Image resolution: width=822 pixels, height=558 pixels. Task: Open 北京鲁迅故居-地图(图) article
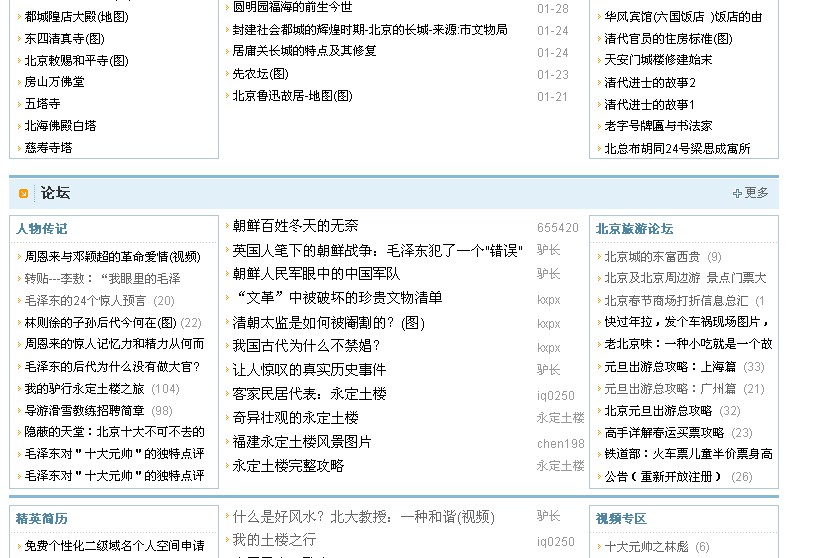[x=293, y=96]
